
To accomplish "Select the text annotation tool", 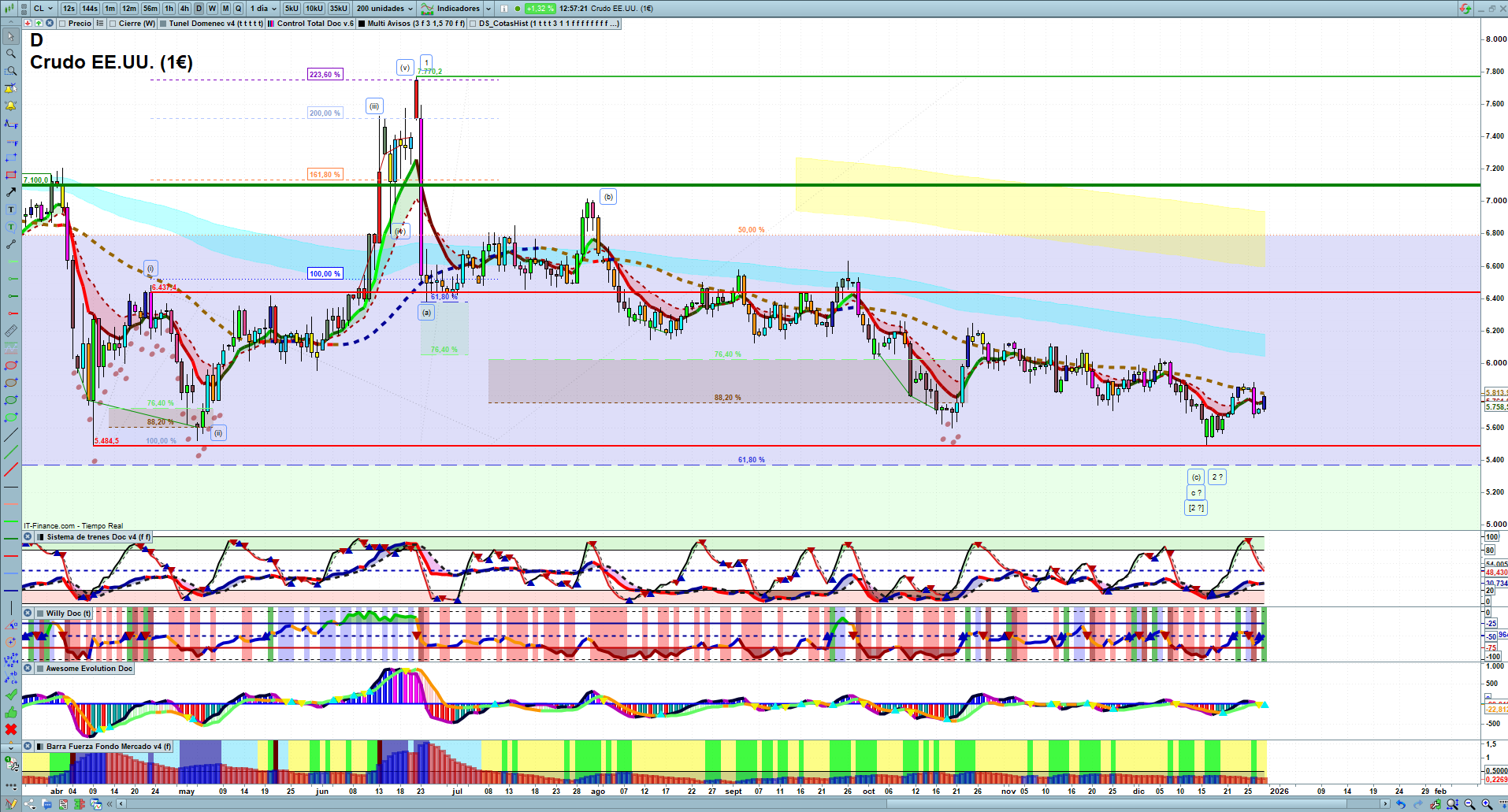I will 11,209.
